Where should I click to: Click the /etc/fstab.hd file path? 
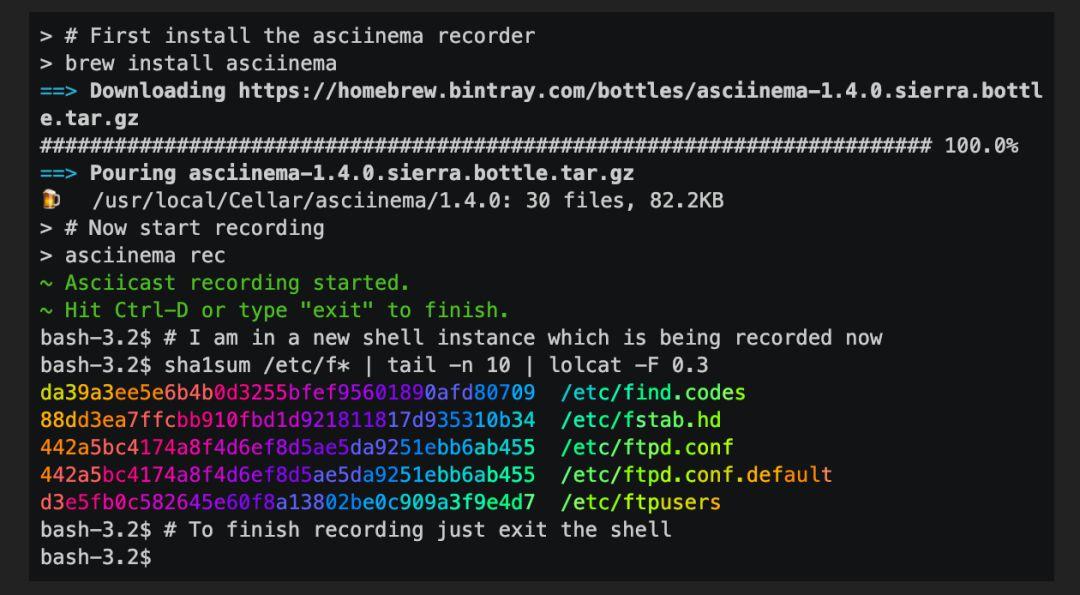[x=641, y=421]
